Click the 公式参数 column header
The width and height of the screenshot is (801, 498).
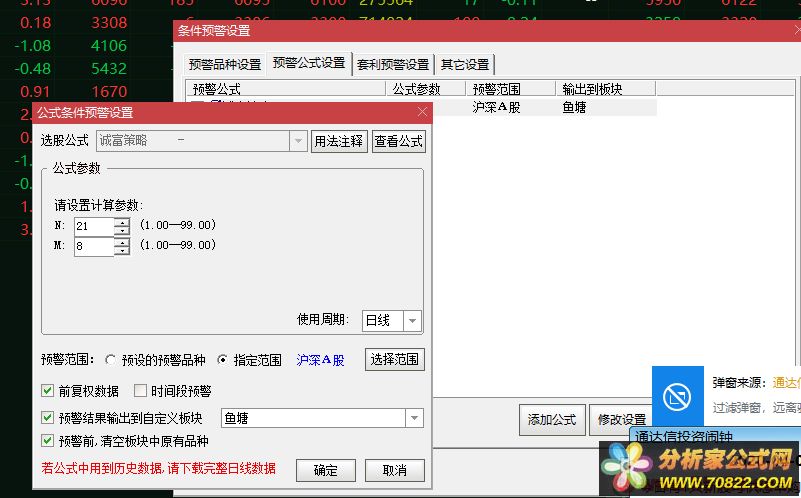click(x=426, y=88)
